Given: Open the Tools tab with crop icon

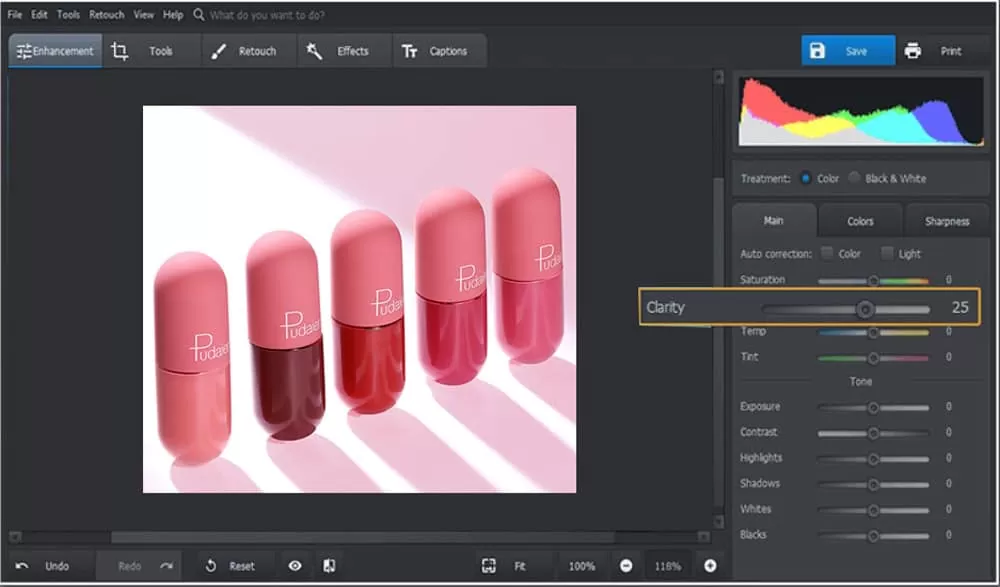Looking at the screenshot, I should pyautogui.click(x=152, y=51).
